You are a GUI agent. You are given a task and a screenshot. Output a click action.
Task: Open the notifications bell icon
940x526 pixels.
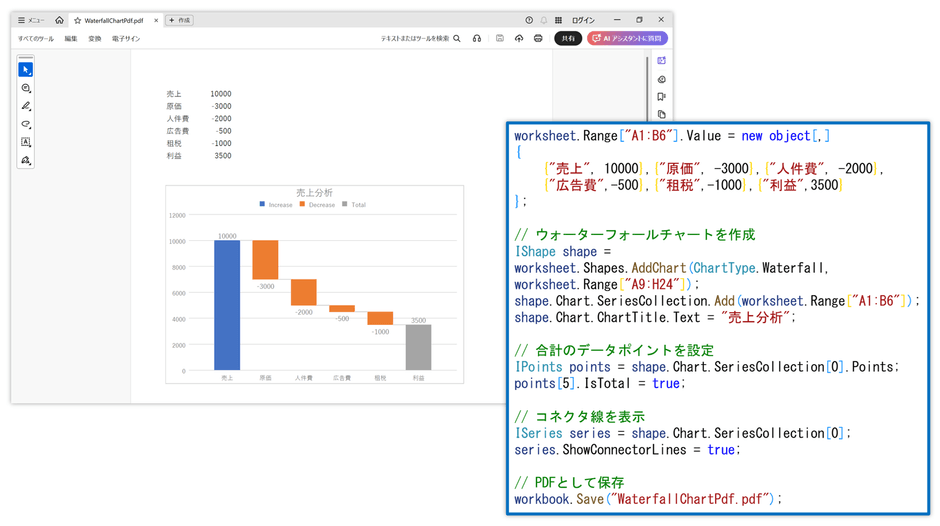544,20
